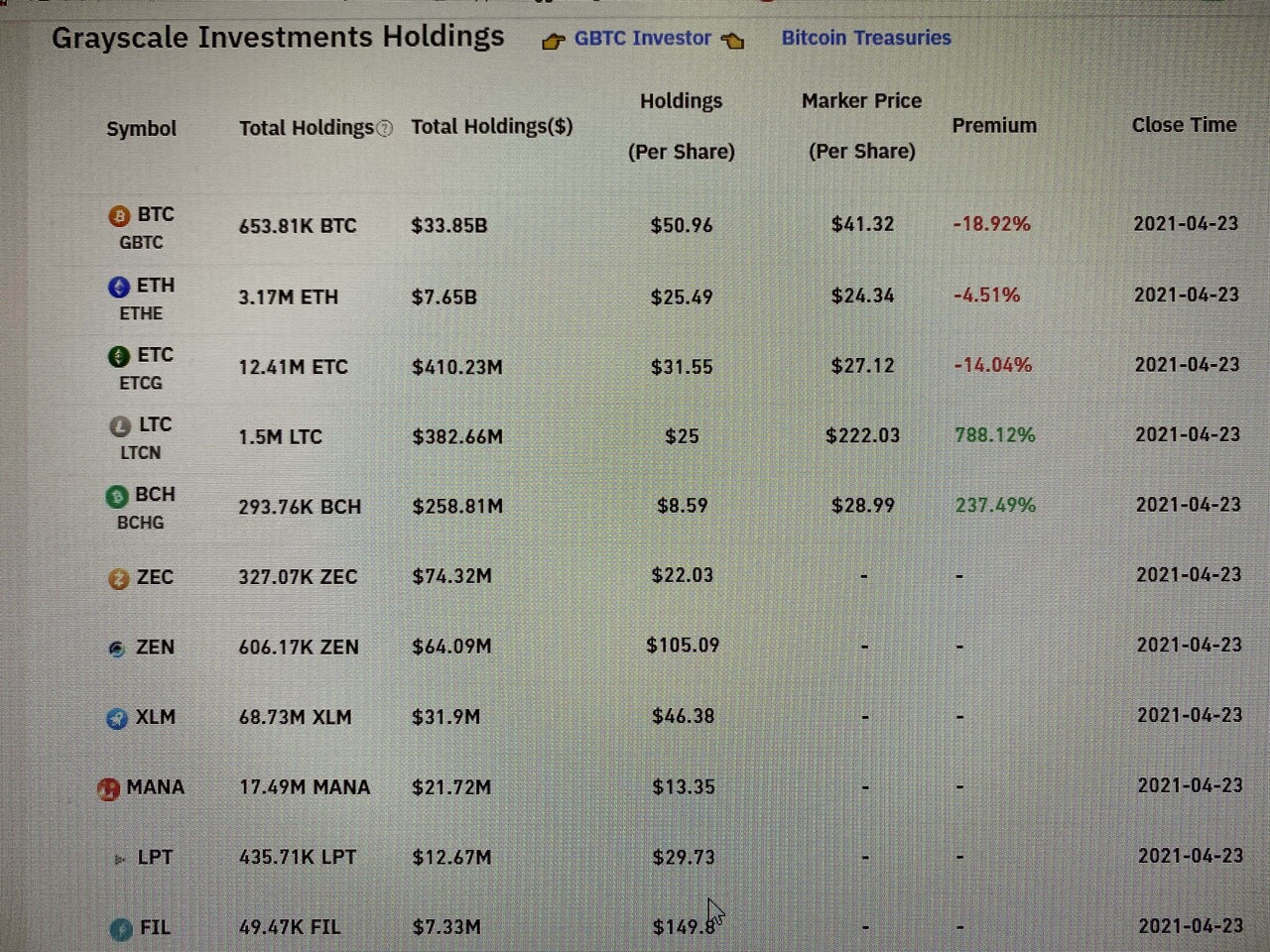1270x952 pixels.
Task: Click the 788.12% LTC premium value
Action: pyautogui.click(x=994, y=435)
